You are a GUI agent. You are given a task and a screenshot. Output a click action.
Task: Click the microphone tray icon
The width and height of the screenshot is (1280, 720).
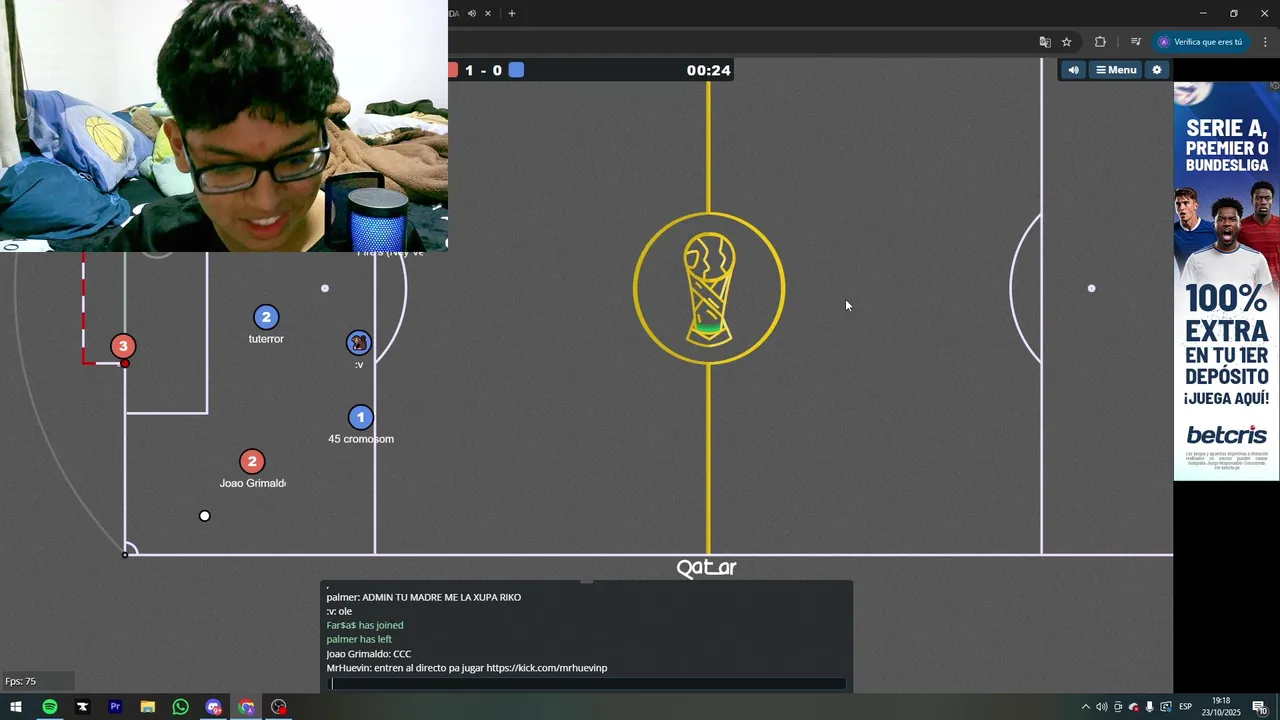1149,707
